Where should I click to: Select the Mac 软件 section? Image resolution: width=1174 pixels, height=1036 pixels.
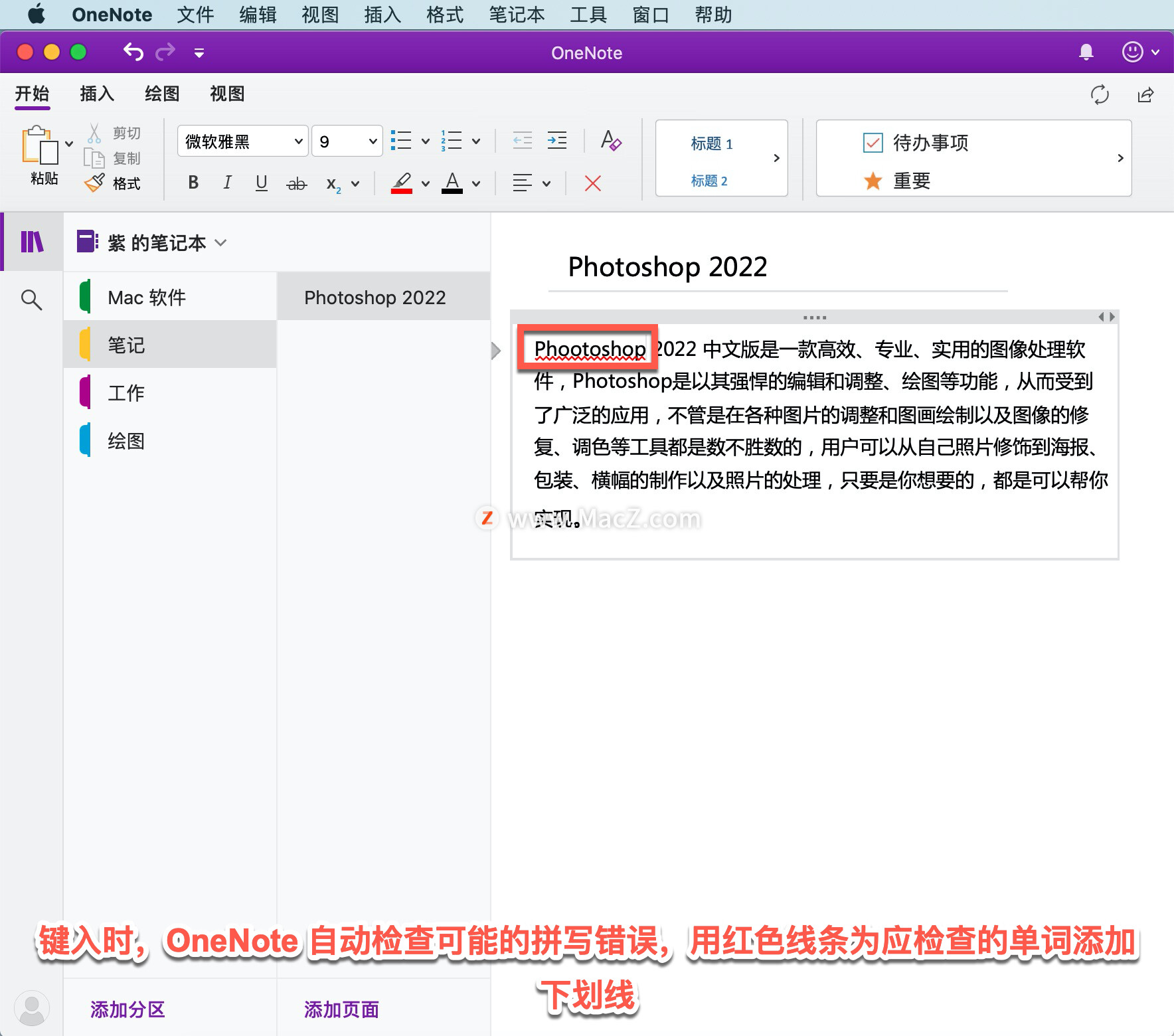(x=170, y=297)
